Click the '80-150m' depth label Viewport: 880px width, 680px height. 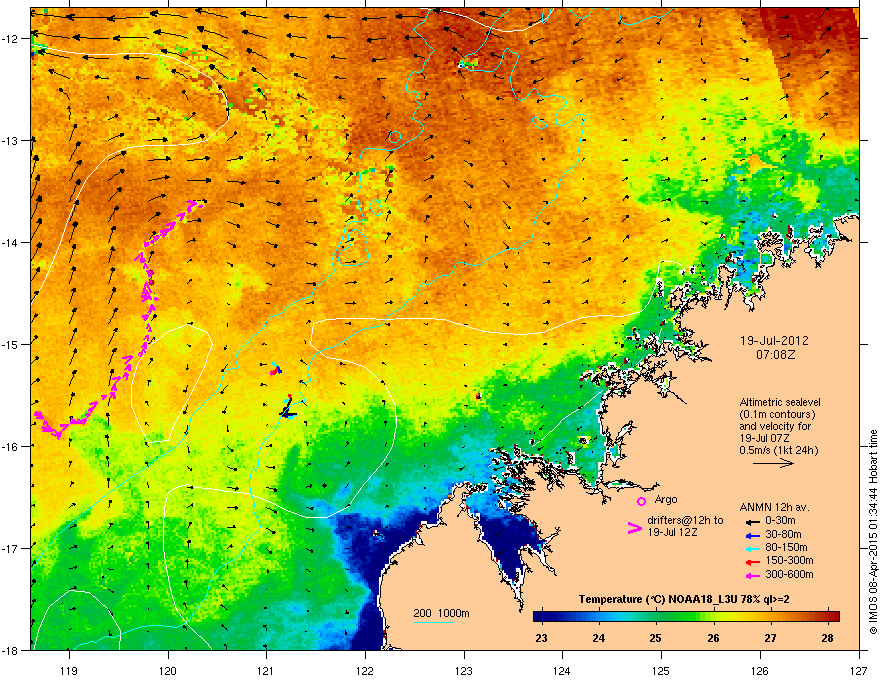[786, 547]
